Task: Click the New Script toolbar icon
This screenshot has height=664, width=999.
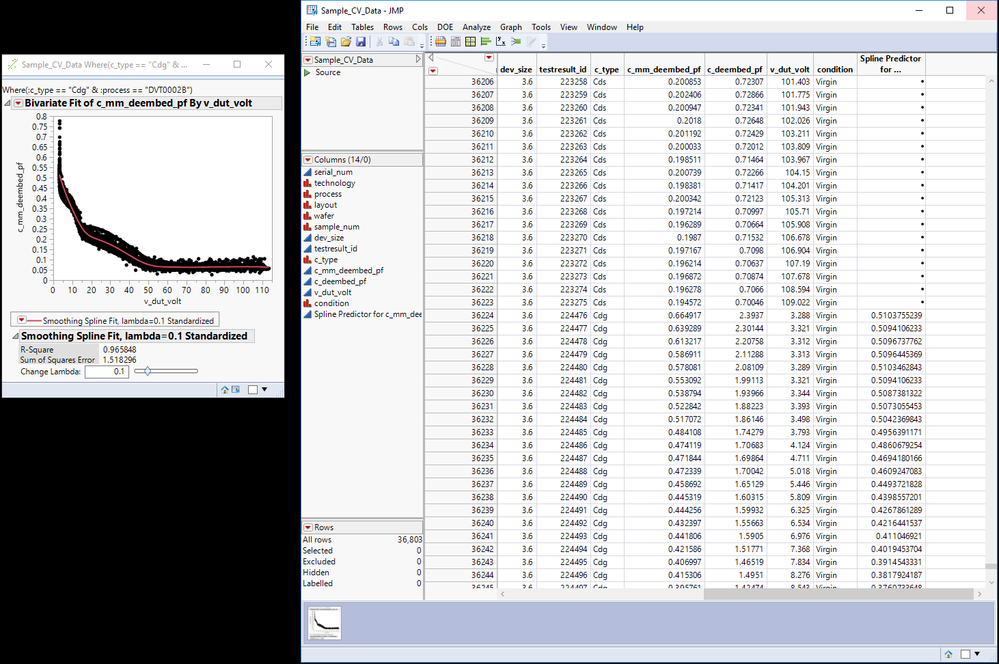Action: click(x=330, y=42)
